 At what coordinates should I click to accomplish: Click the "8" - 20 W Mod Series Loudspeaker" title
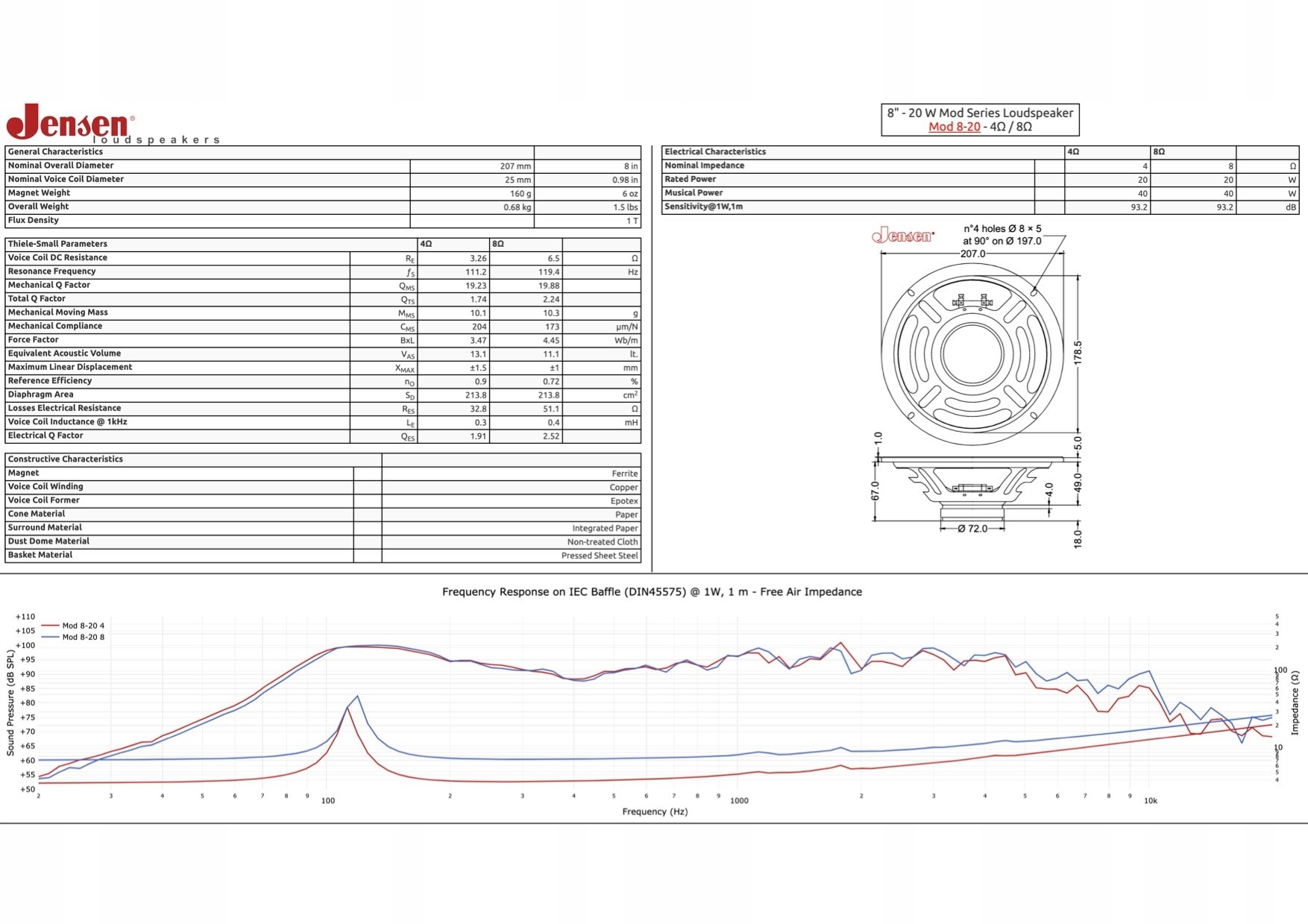[x=980, y=113]
